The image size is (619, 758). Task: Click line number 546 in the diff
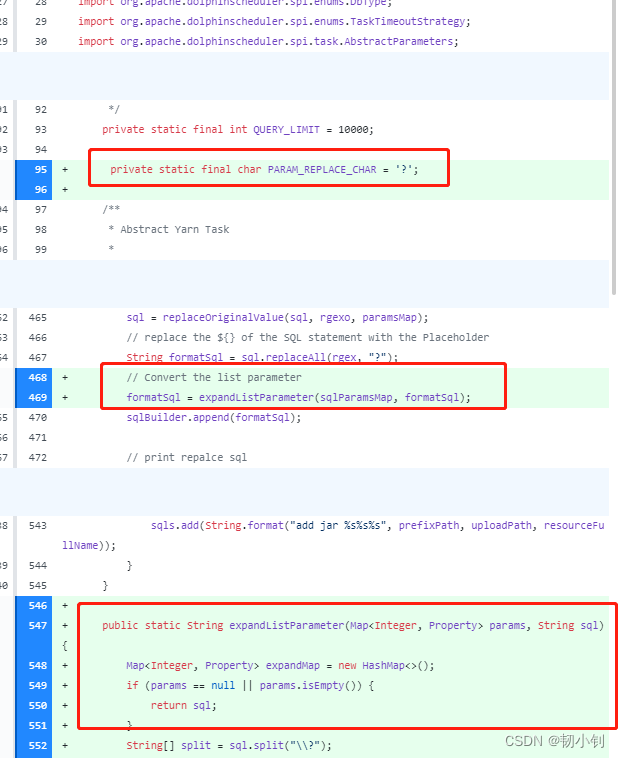point(38,606)
